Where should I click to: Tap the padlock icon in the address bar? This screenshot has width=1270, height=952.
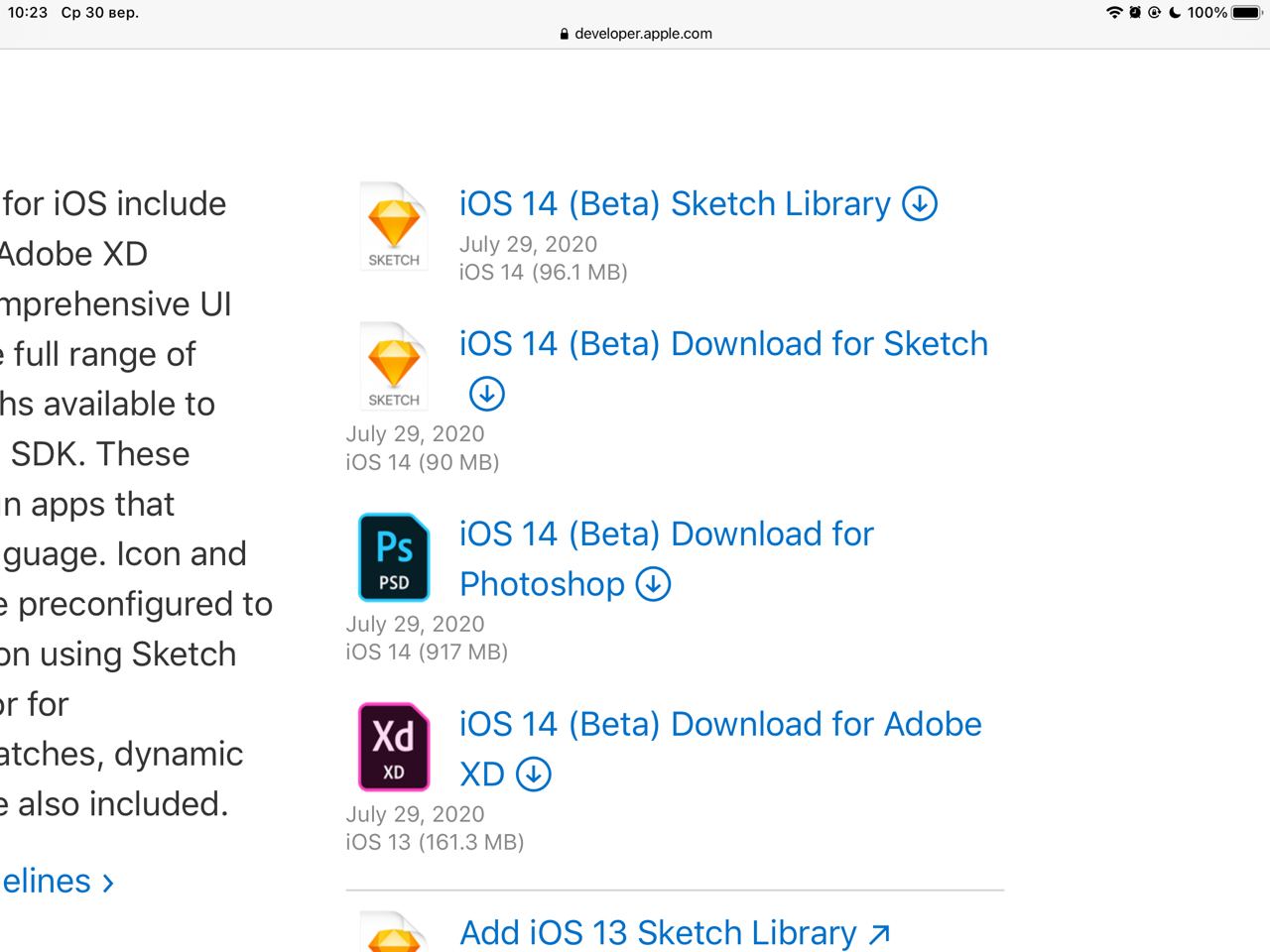pyautogui.click(x=565, y=34)
